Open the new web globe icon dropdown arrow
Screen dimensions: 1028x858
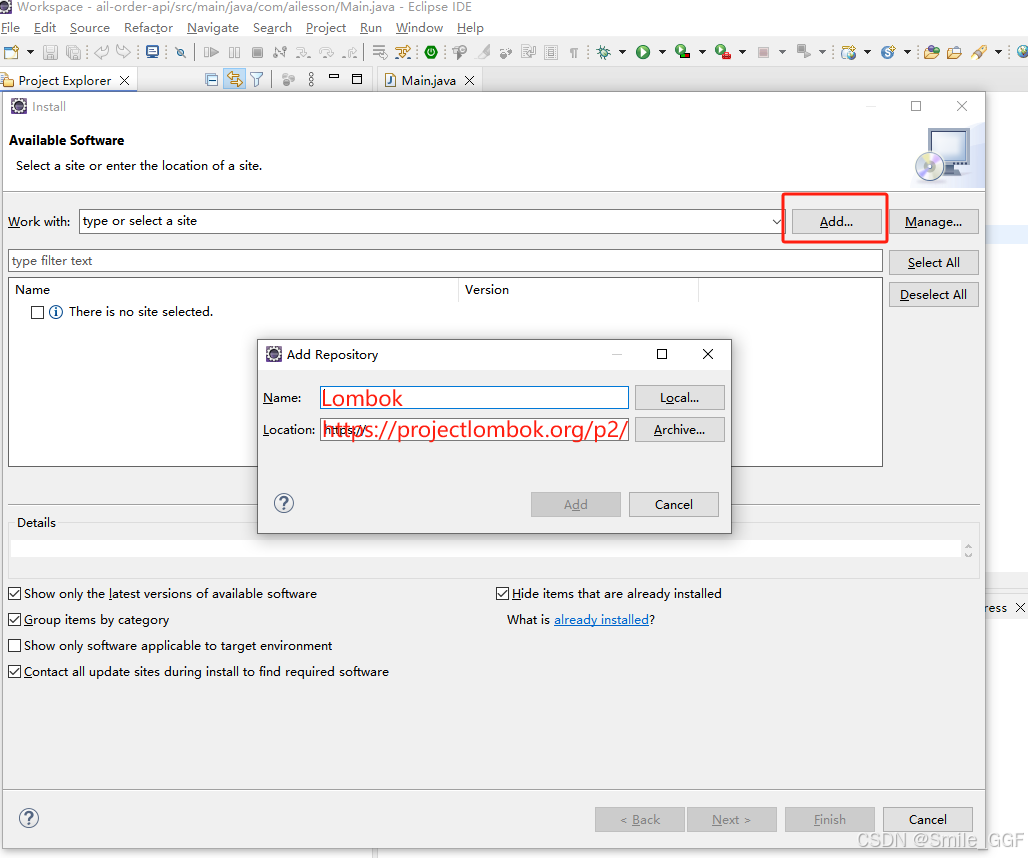867,52
